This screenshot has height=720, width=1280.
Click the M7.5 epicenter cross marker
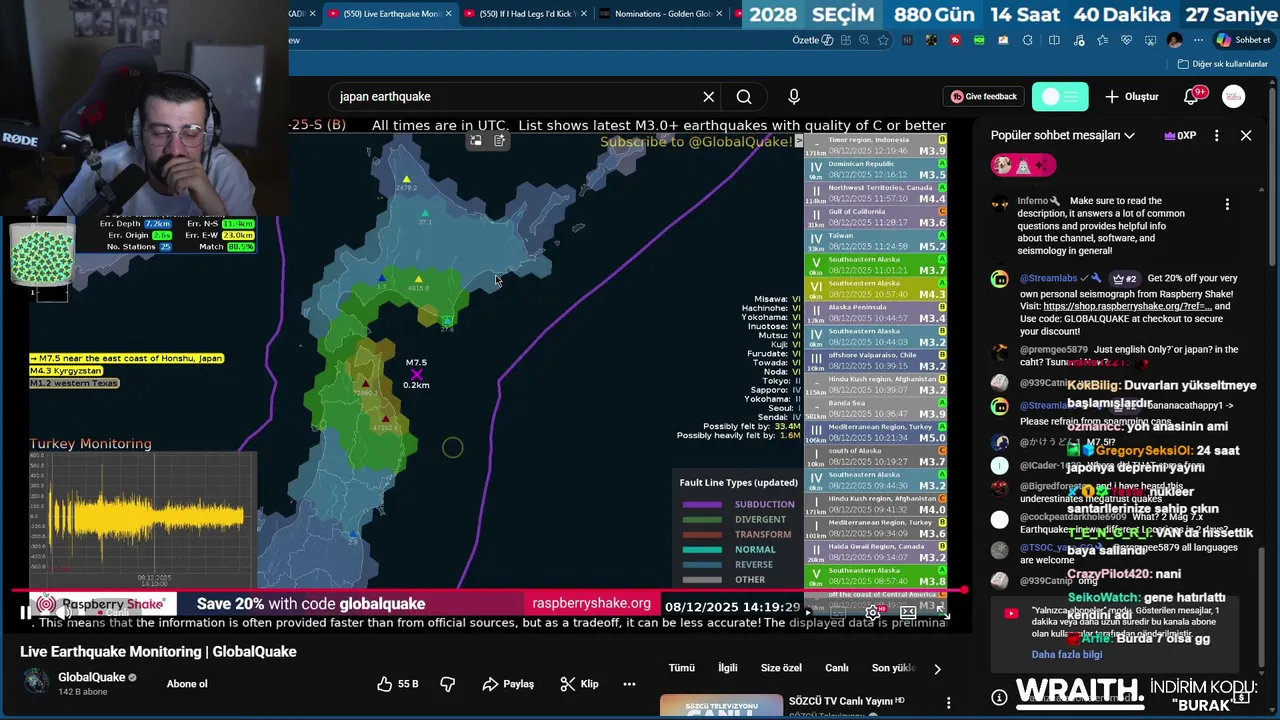coord(417,374)
